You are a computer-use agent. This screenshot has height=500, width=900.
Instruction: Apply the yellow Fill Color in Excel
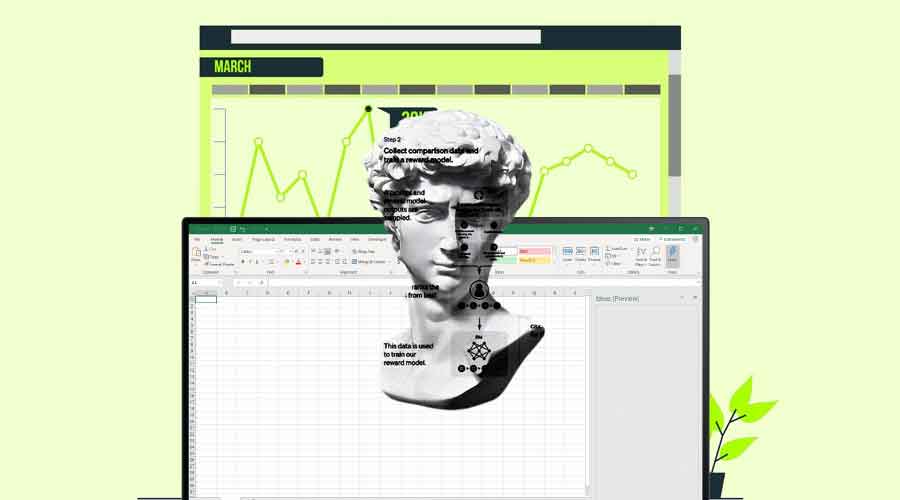[x=286, y=262]
